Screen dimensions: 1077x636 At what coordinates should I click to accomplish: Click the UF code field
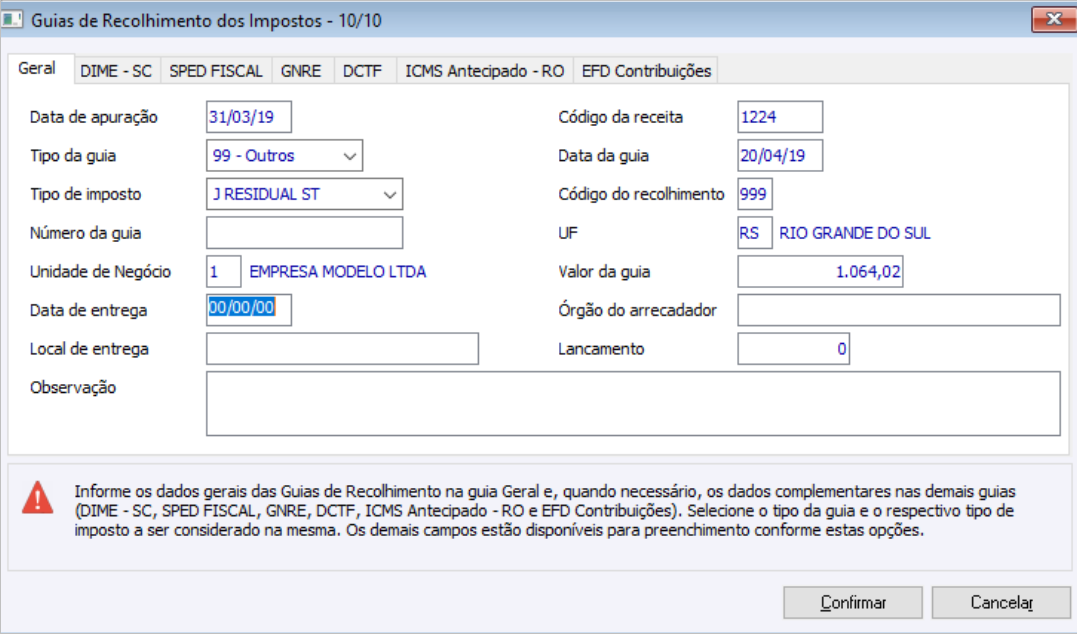(x=755, y=233)
